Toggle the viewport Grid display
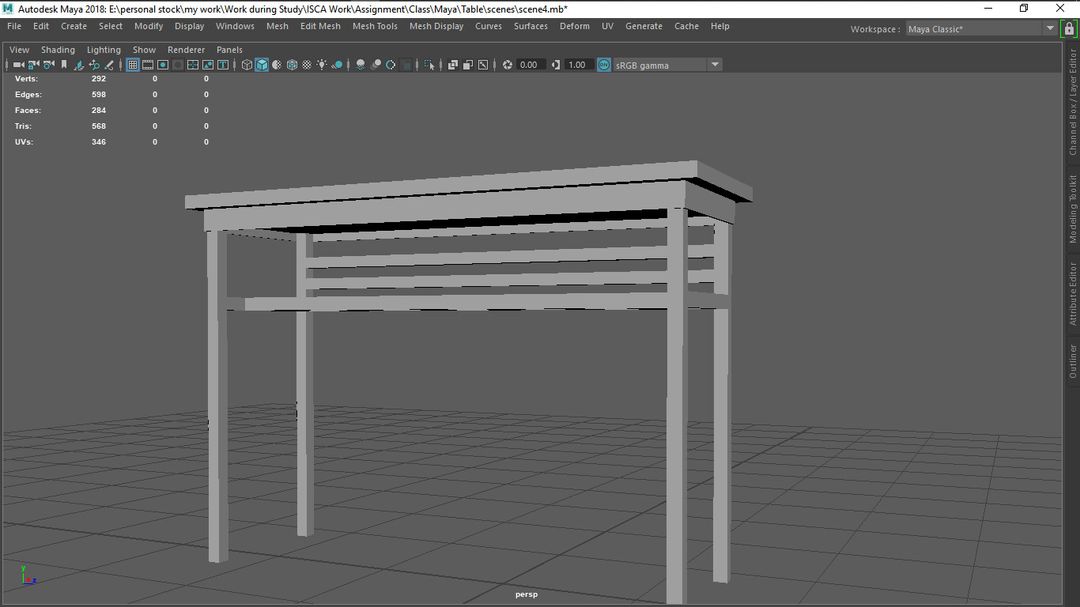The height and width of the screenshot is (607, 1080). click(x=133, y=65)
